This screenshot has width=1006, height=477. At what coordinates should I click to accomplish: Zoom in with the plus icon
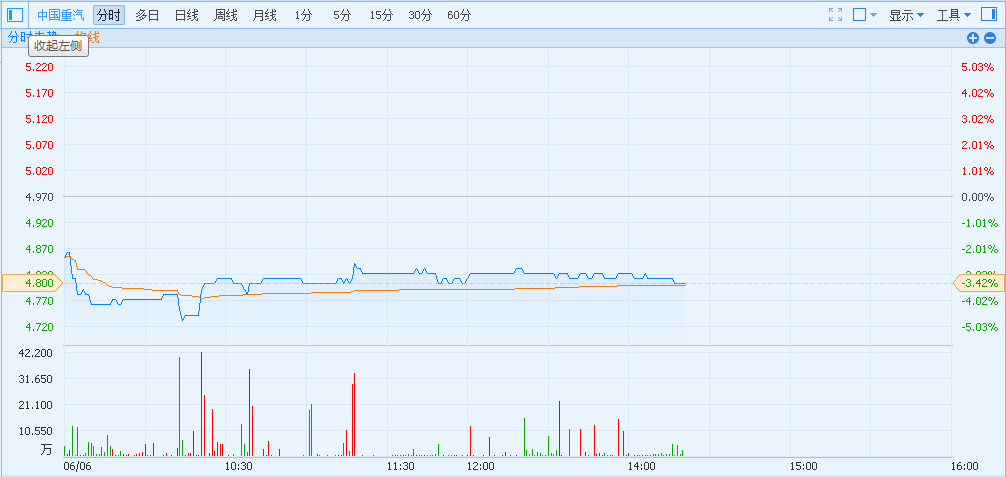(x=973, y=38)
